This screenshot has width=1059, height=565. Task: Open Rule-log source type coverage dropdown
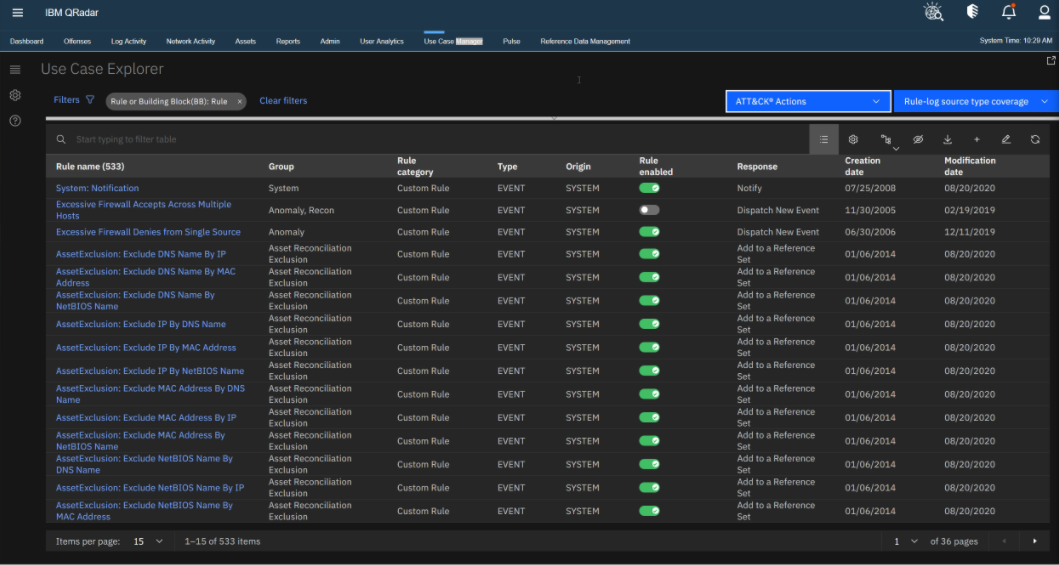pyautogui.click(x=975, y=101)
